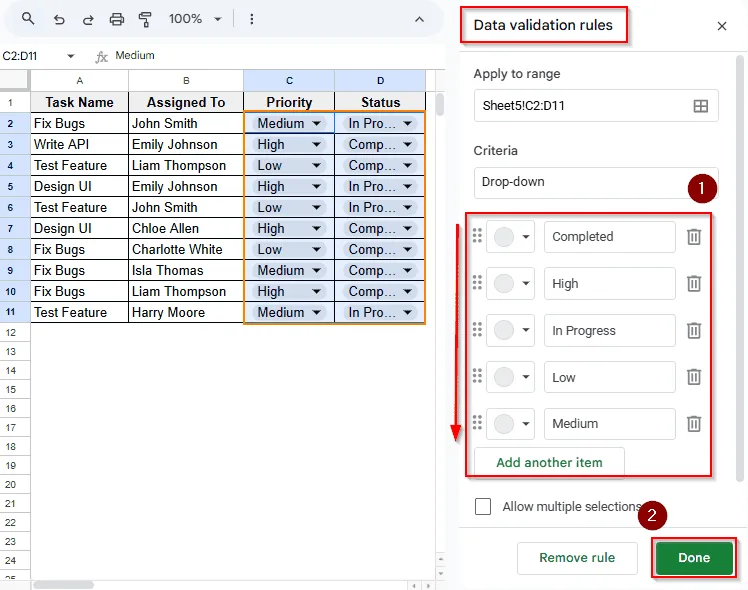This screenshot has height=590, width=748.
Task: Enable Allow multiple selections checkbox
Action: [483, 507]
